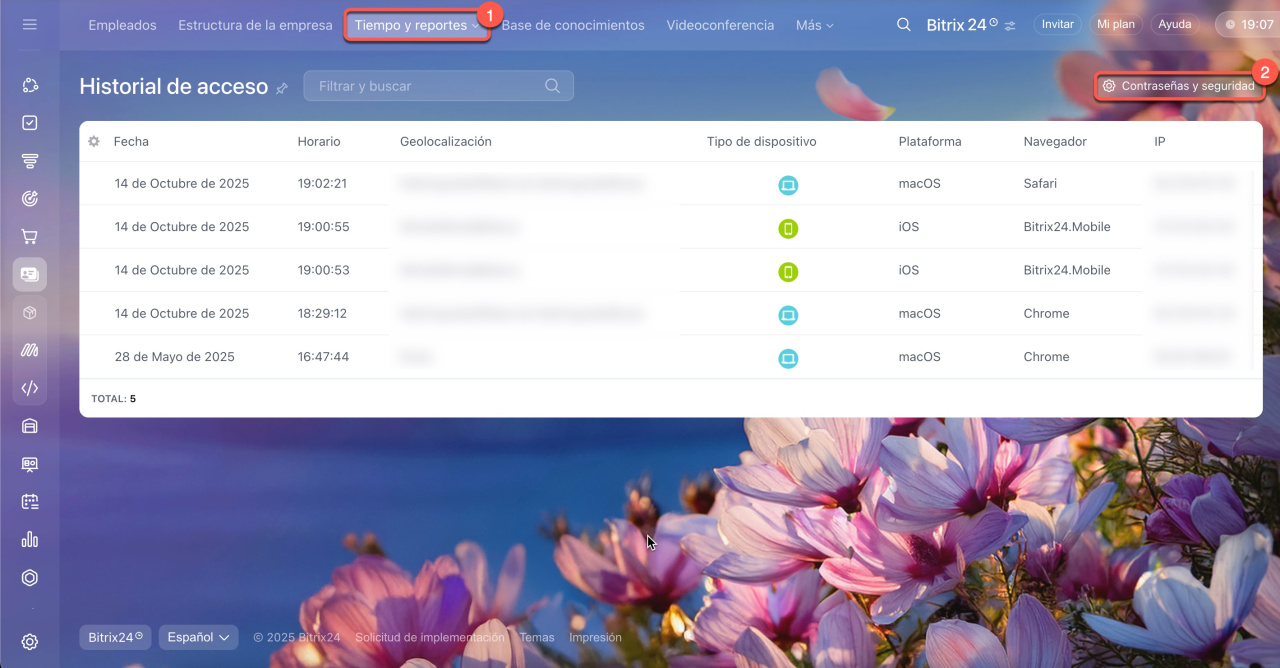Open the calendar icon in the sidebar
This screenshot has width=1280, height=668.
30,502
